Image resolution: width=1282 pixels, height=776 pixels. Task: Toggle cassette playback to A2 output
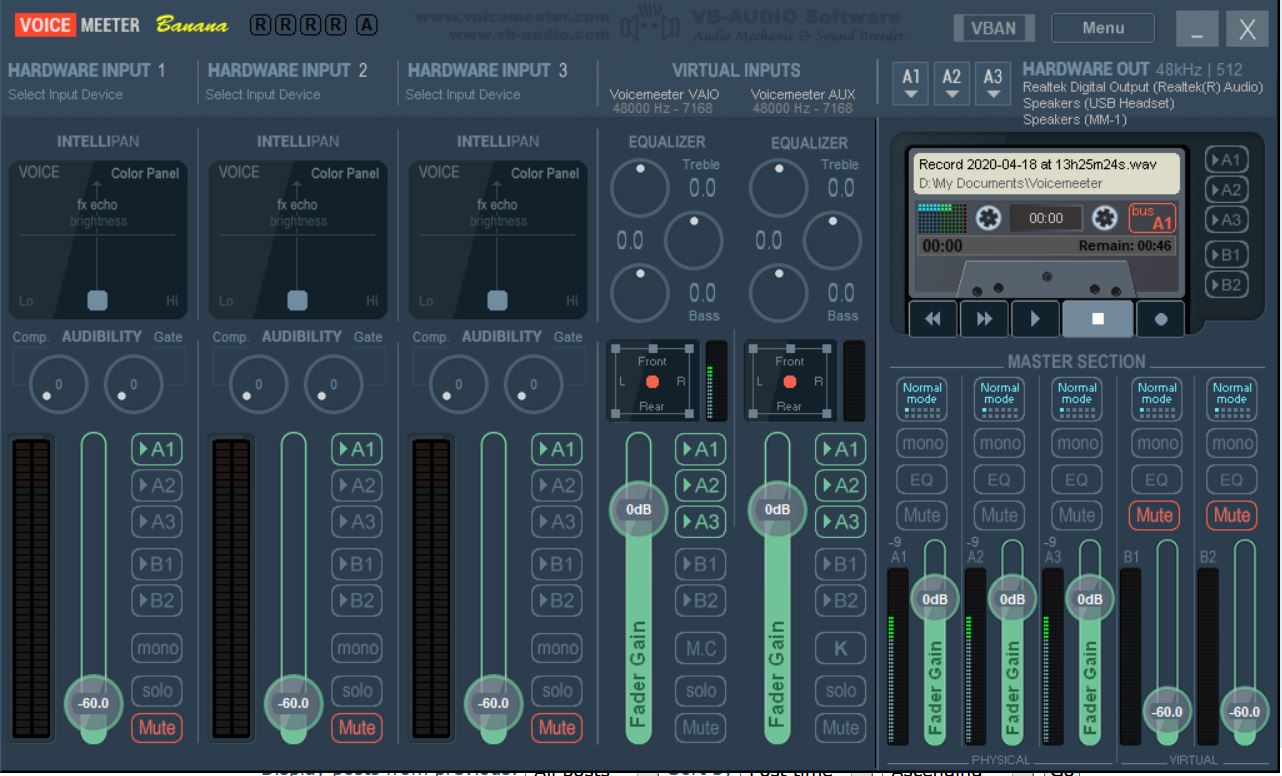(1226, 190)
